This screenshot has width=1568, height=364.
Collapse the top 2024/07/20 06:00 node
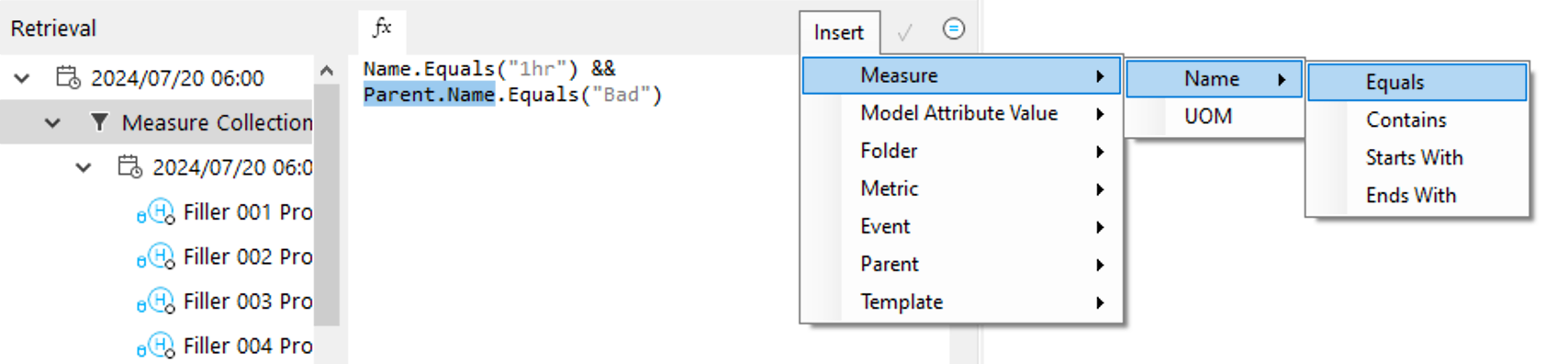[22, 78]
